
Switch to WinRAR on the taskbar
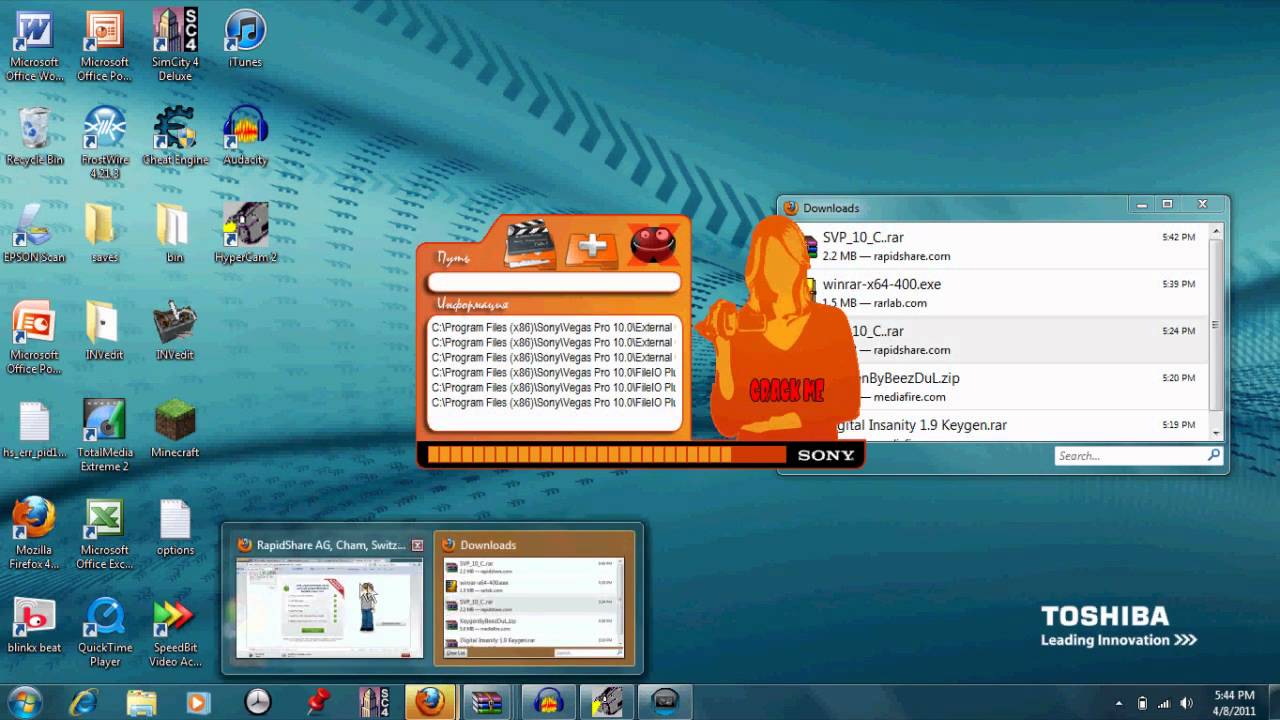coord(489,702)
